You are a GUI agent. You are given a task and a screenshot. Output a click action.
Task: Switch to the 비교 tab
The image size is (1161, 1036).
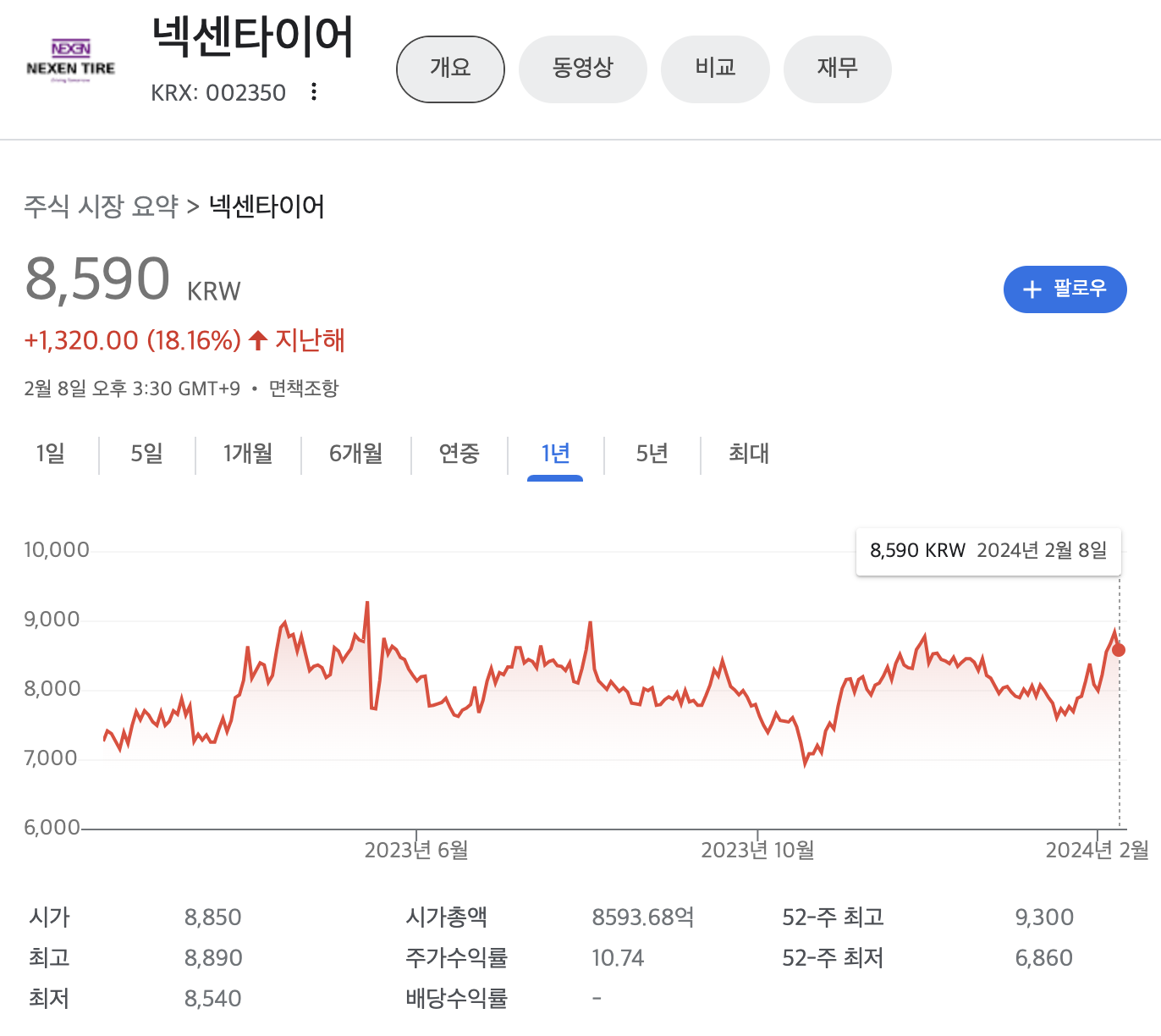pyautogui.click(x=715, y=69)
